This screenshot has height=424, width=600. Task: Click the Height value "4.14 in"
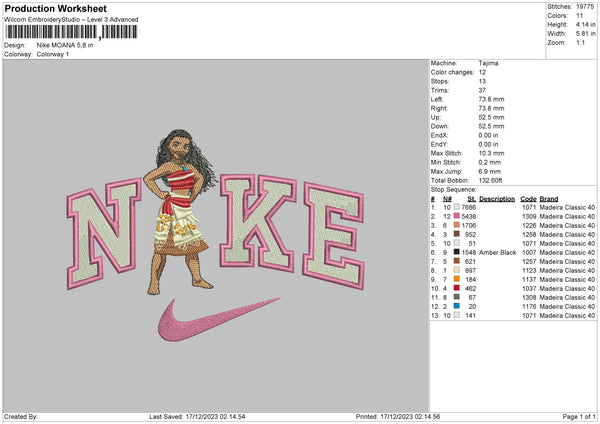[x=586, y=24]
